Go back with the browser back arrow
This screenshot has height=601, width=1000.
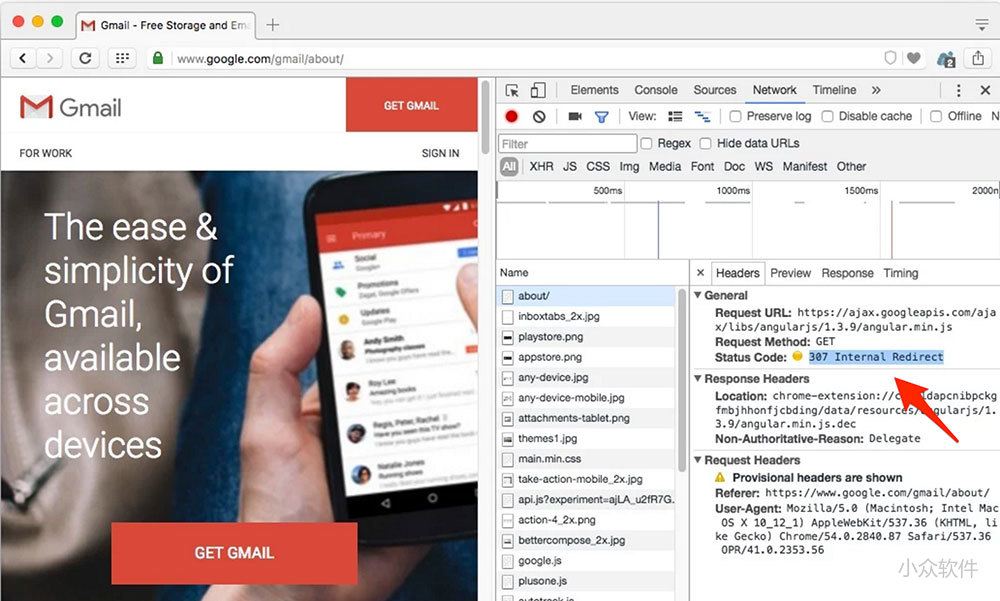(x=23, y=59)
